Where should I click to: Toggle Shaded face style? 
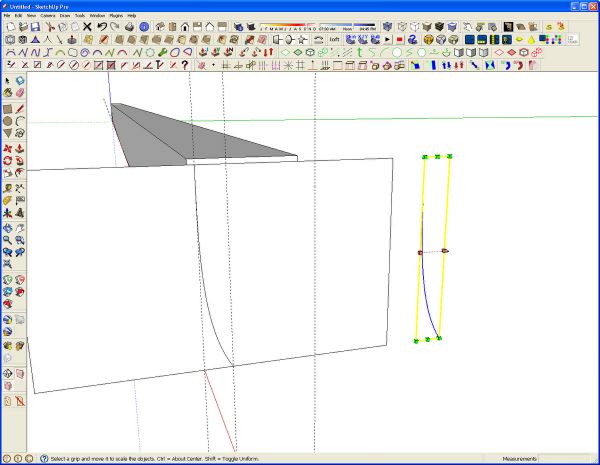427,27
